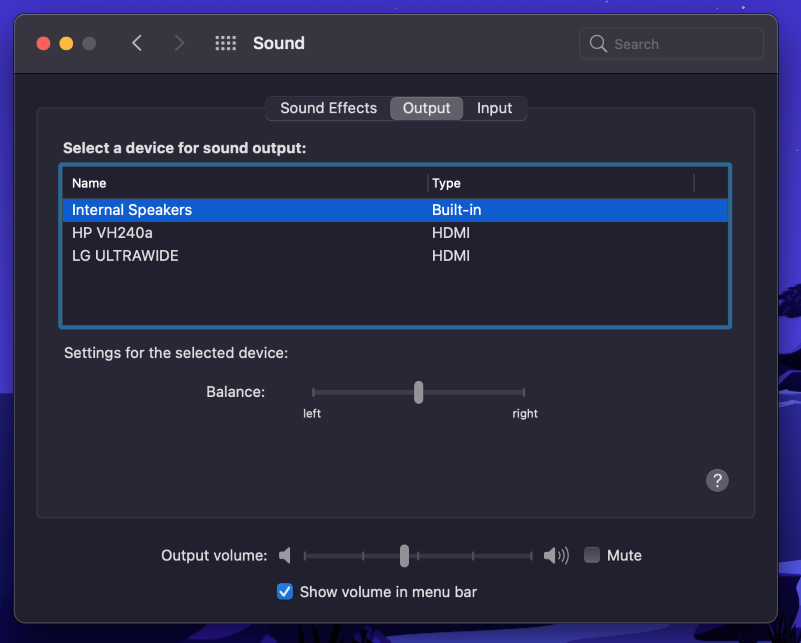Toggle the Mute checkbox
Screen dimensions: 801x643
[592, 555]
